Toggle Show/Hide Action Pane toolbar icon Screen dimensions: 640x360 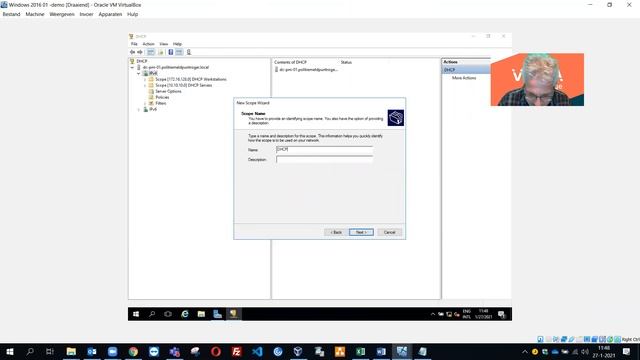point(179,52)
